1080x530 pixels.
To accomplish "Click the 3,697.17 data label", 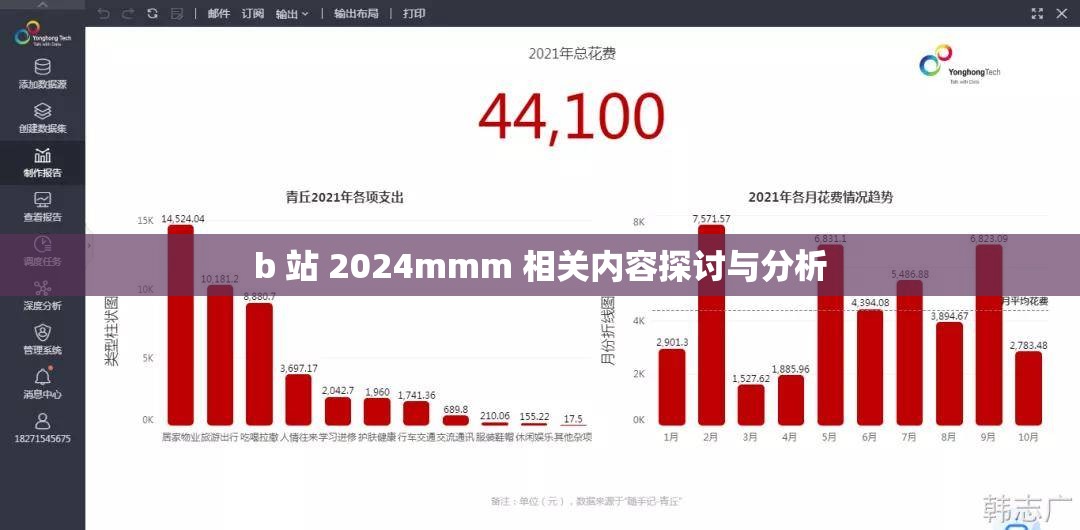I will pos(299,369).
